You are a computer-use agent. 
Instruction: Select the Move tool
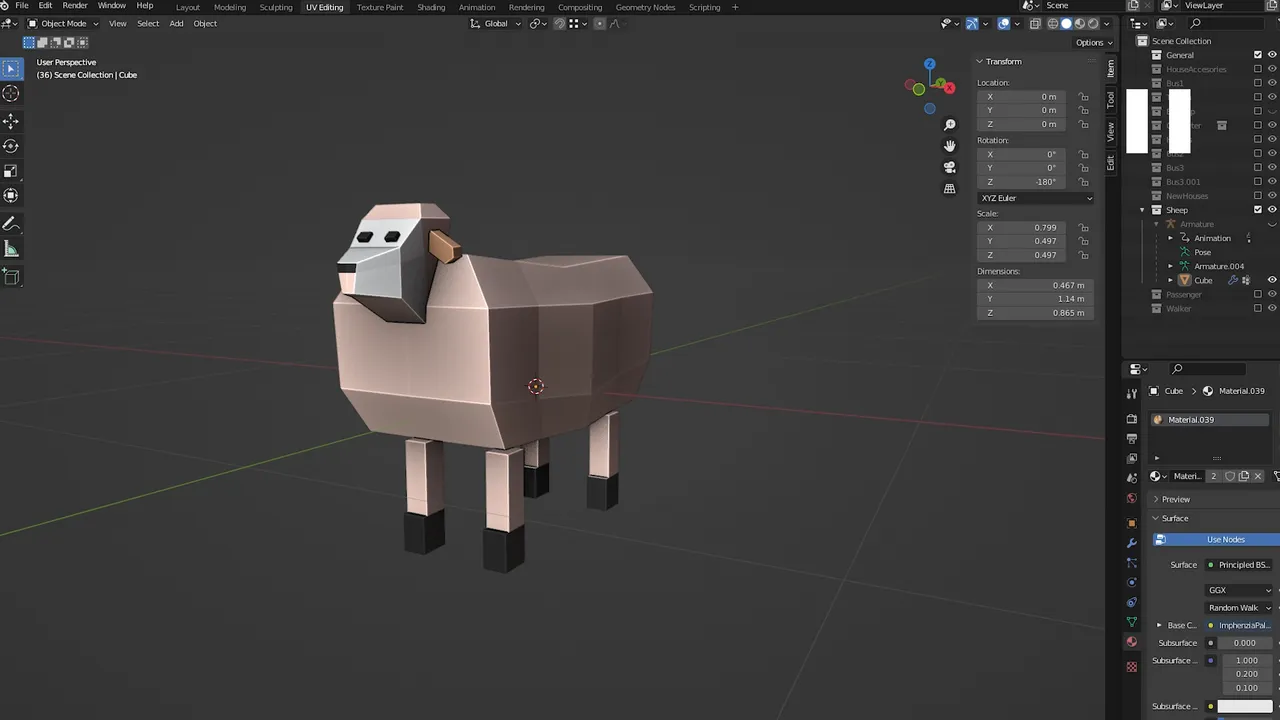[11, 121]
